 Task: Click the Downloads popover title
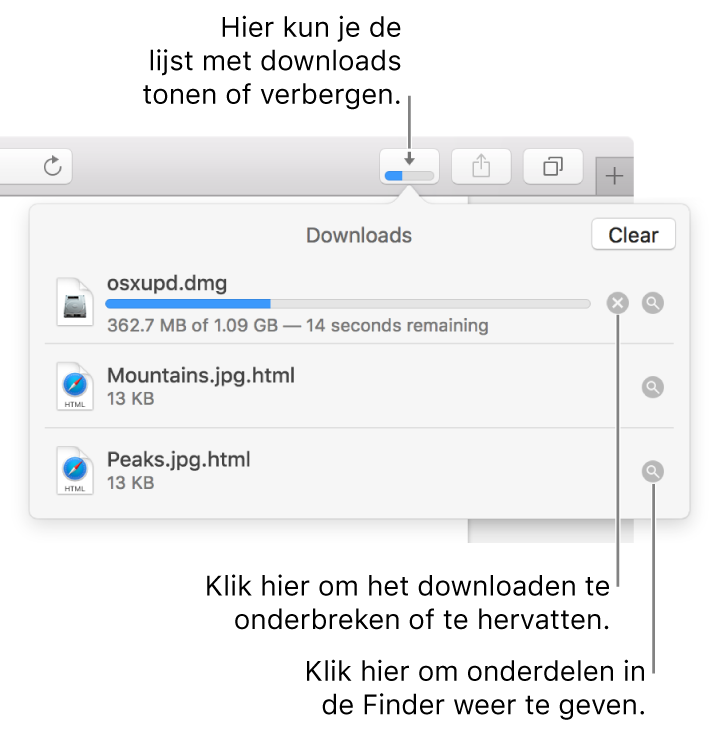coord(358,236)
